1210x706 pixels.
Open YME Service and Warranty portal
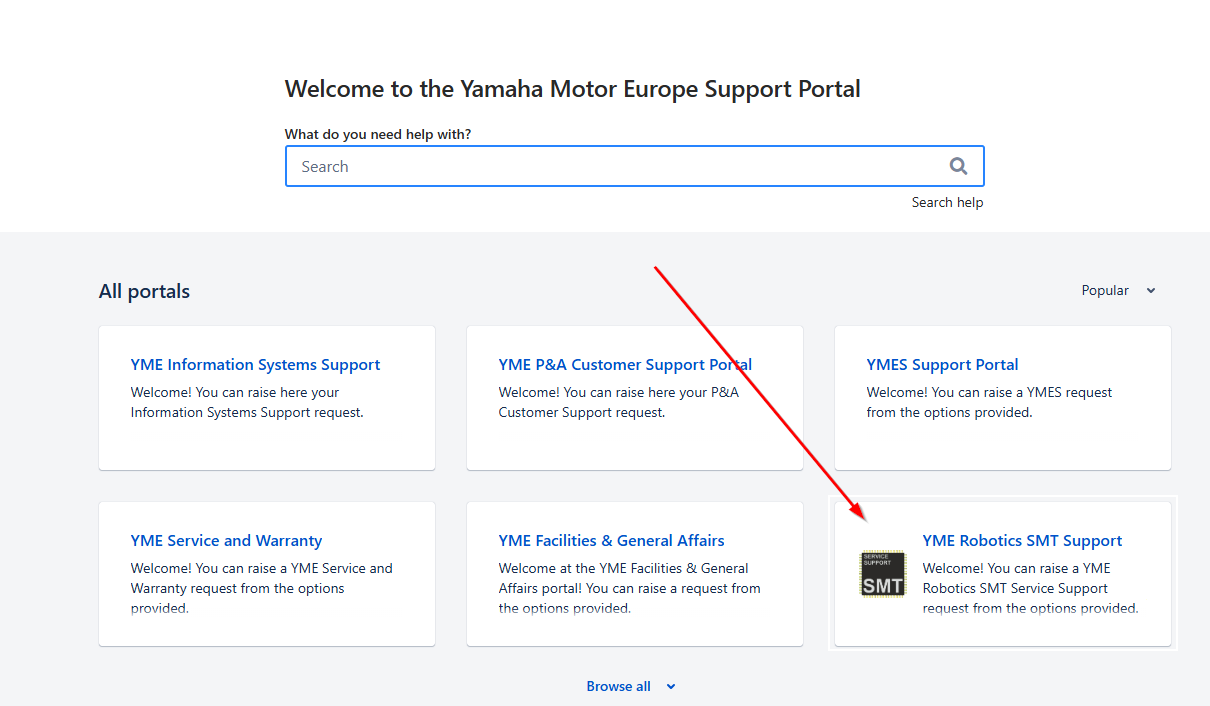tap(226, 541)
